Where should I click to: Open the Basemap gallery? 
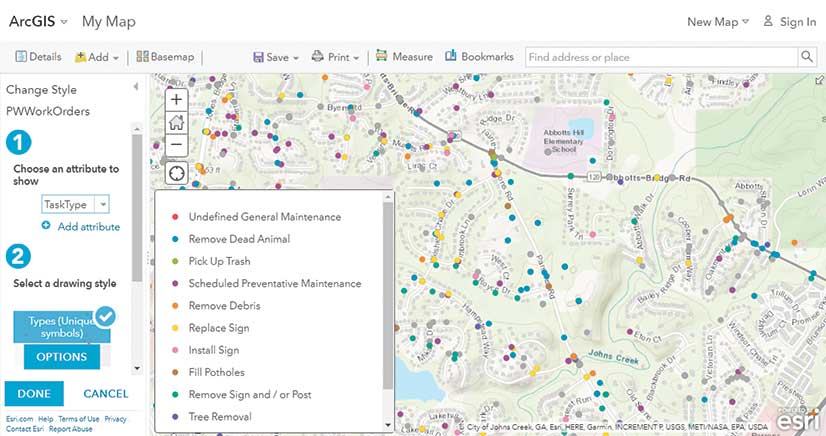(165, 56)
